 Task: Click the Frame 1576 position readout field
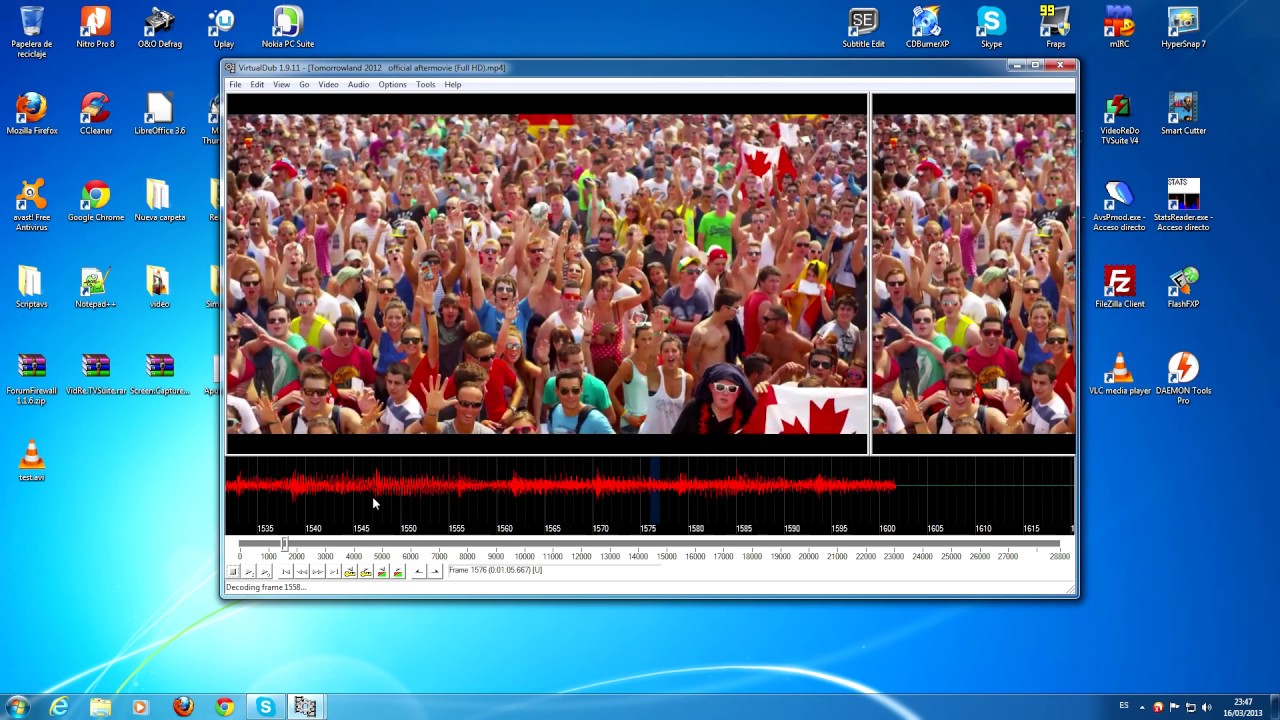pyautogui.click(x=553, y=571)
